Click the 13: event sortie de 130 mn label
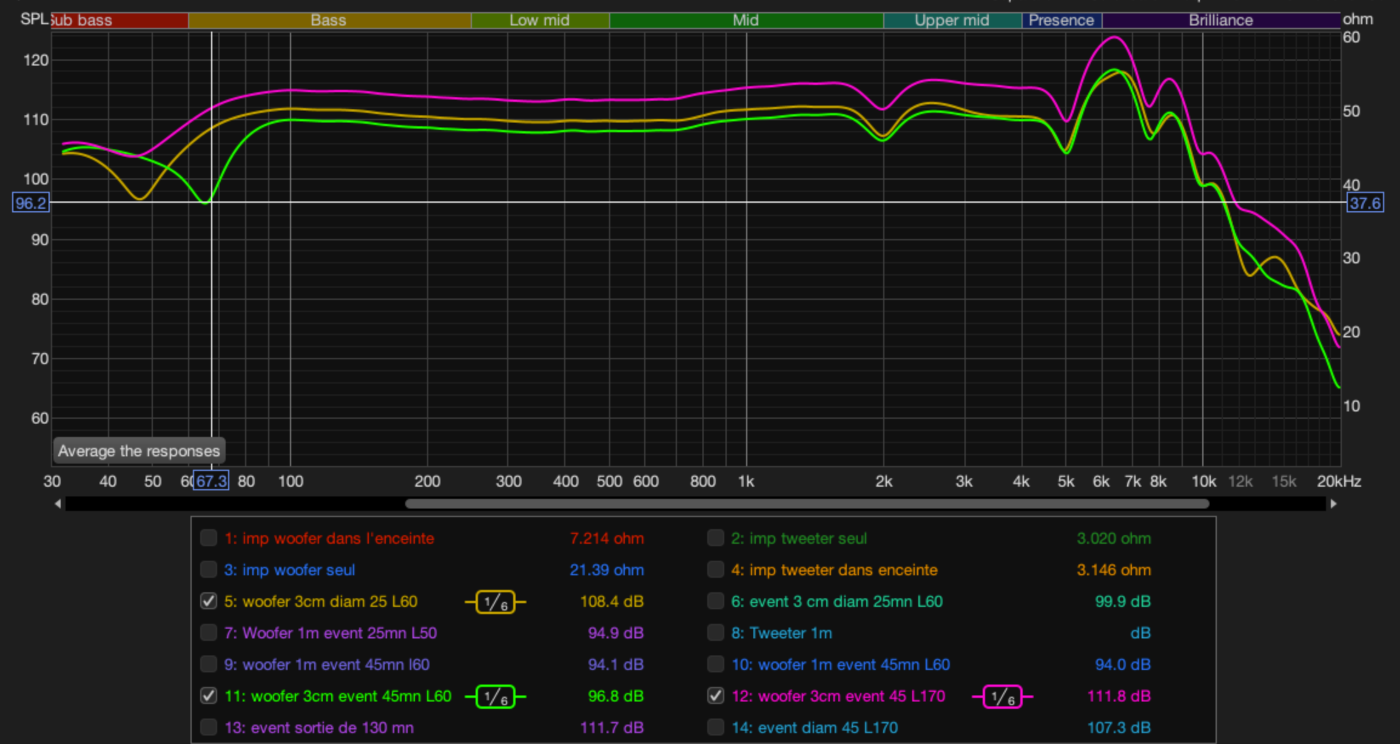This screenshot has height=744, width=1400. (317, 728)
